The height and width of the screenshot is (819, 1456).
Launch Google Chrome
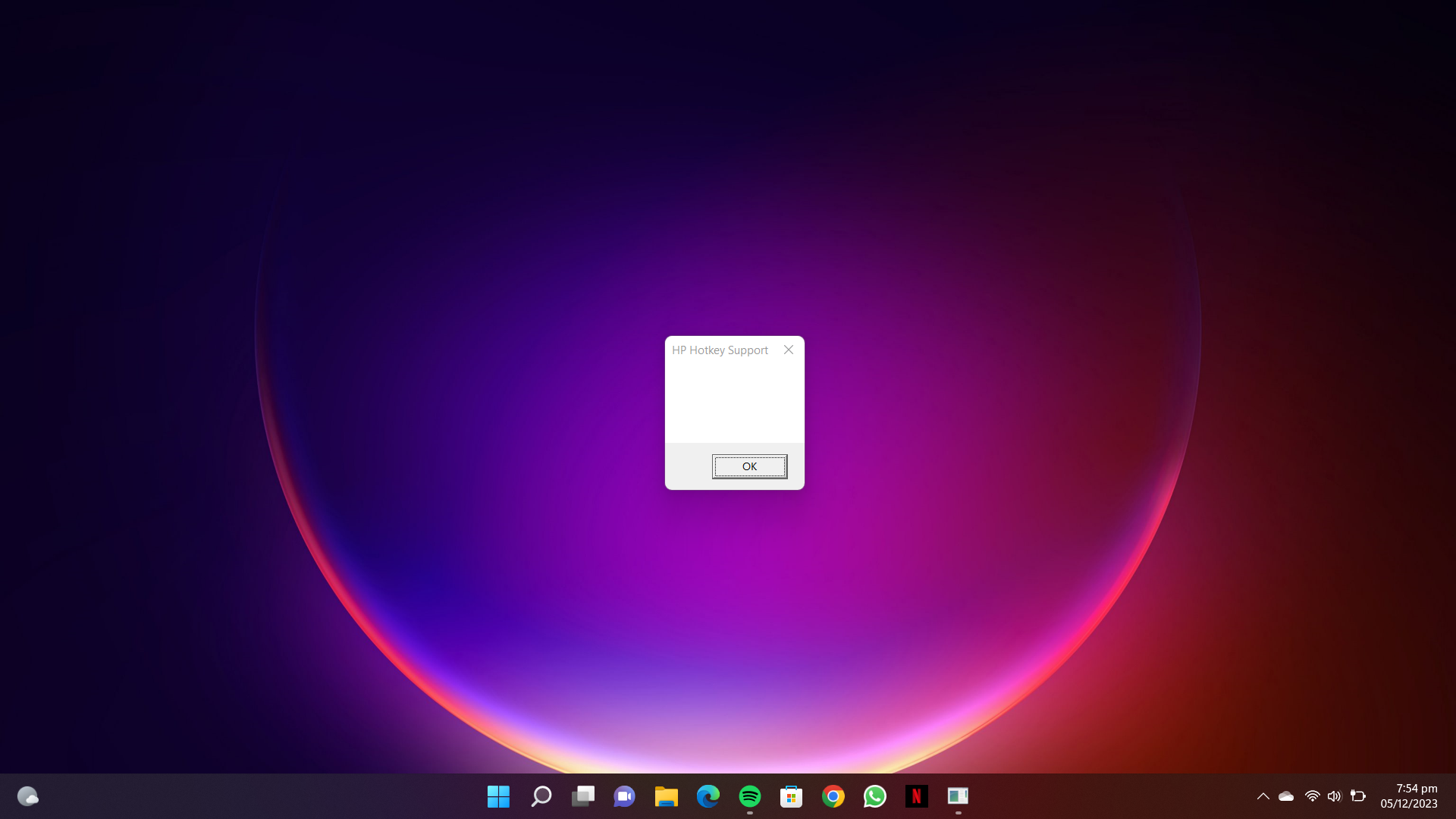click(x=833, y=796)
